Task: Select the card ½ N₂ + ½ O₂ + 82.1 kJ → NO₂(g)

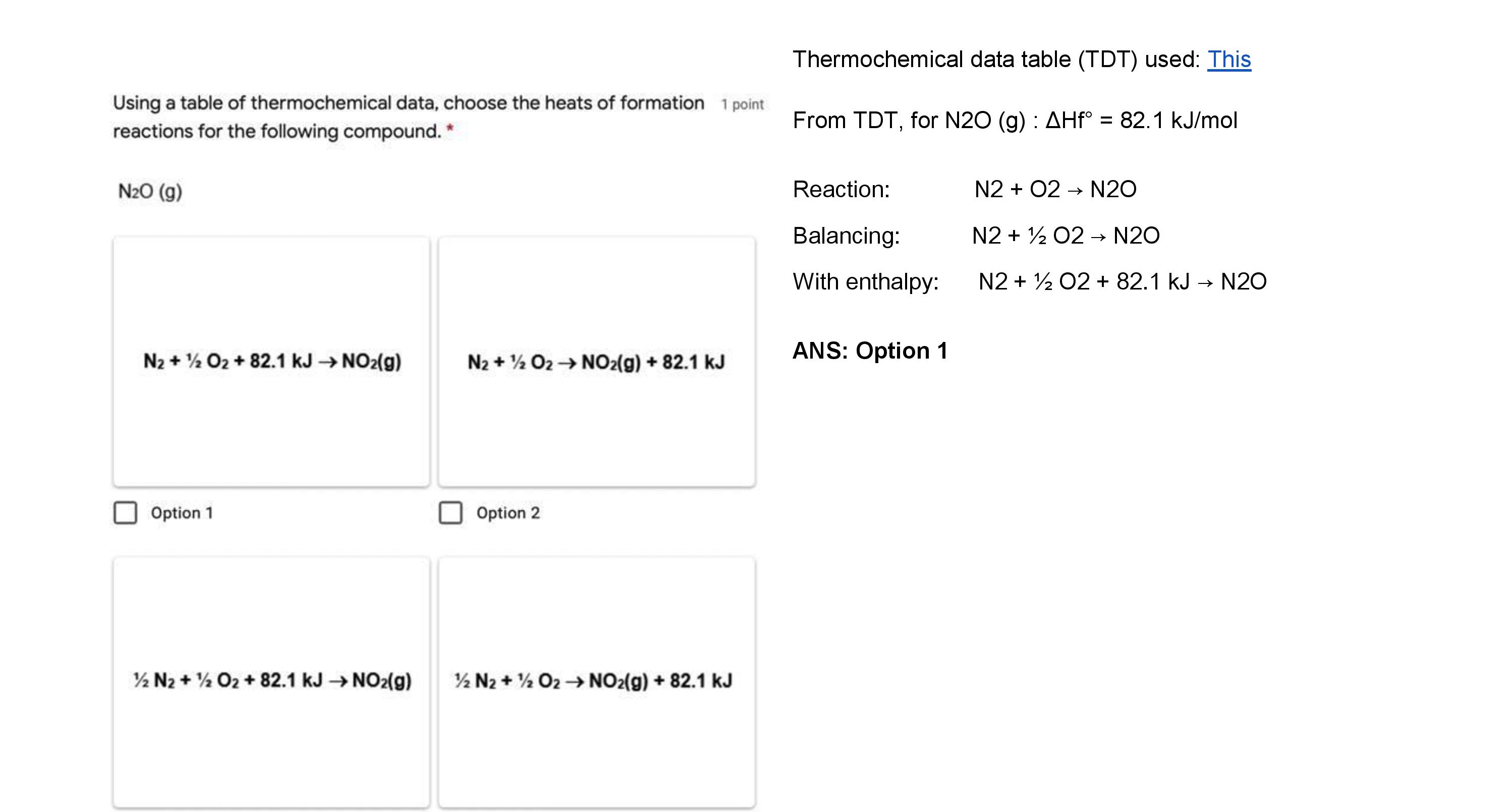Action: (x=271, y=681)
